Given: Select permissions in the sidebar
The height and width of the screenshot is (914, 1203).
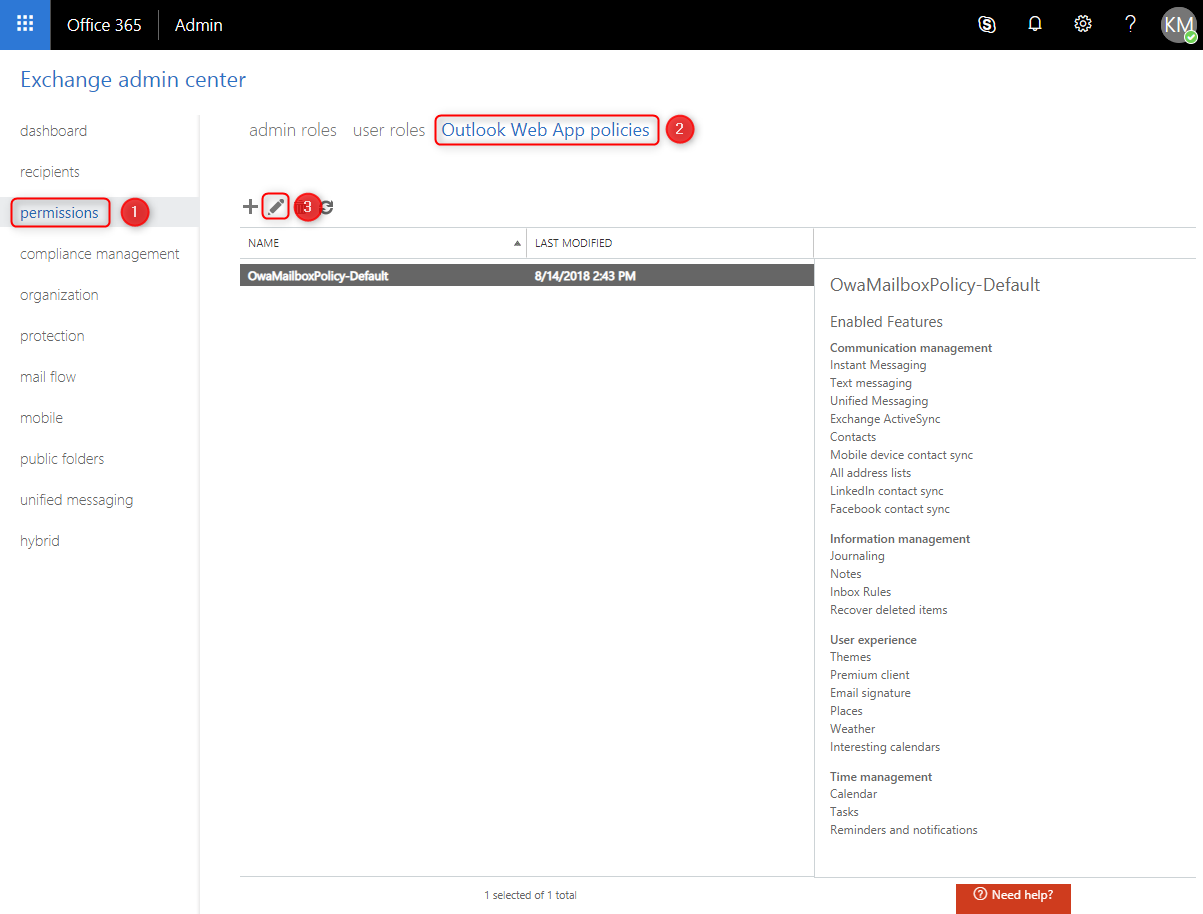Looking at the screenshot, I should 59,213.
